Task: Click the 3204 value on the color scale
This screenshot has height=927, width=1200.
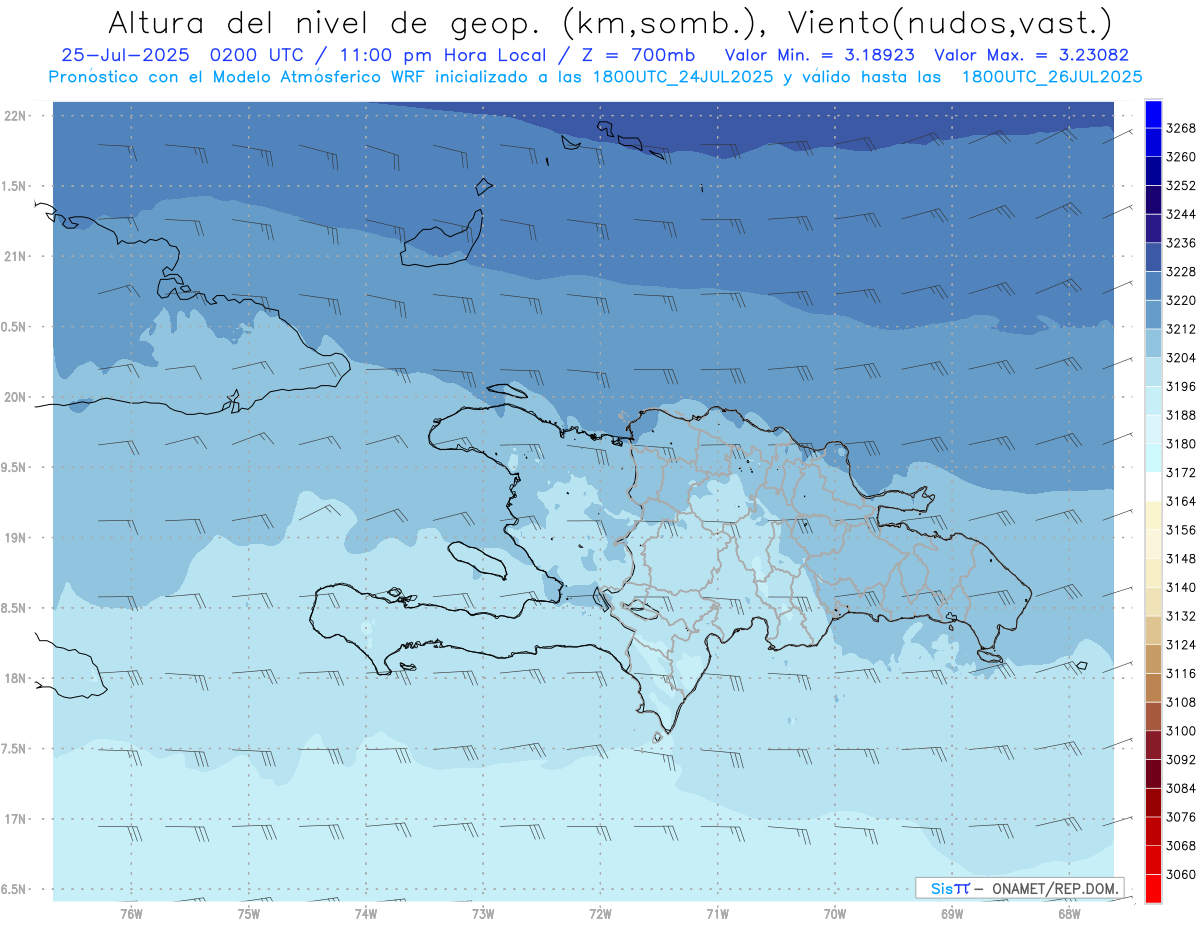Action: pos(1181,358)
